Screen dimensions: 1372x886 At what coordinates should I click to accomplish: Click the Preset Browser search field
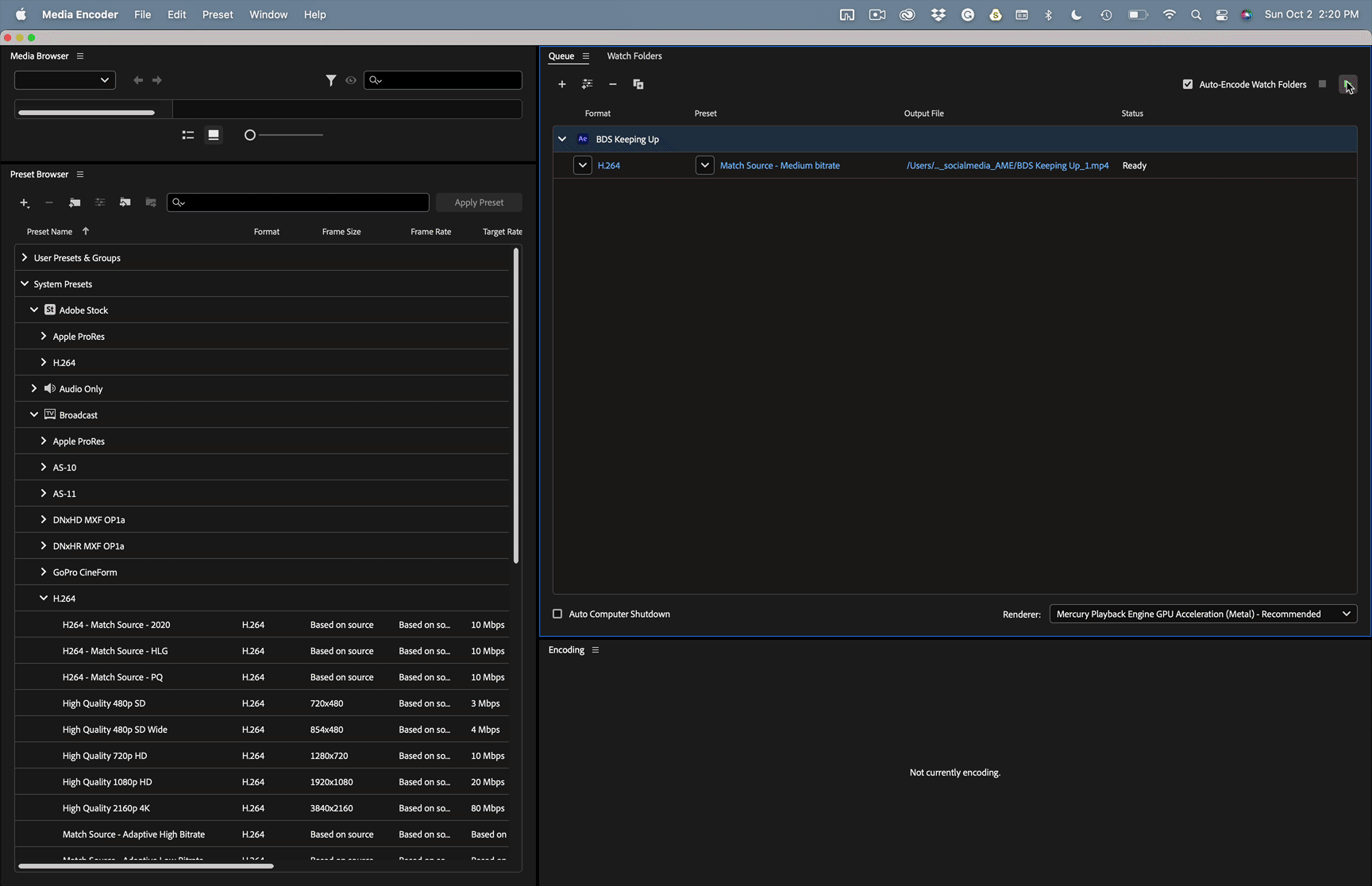[x=298, y=202]
